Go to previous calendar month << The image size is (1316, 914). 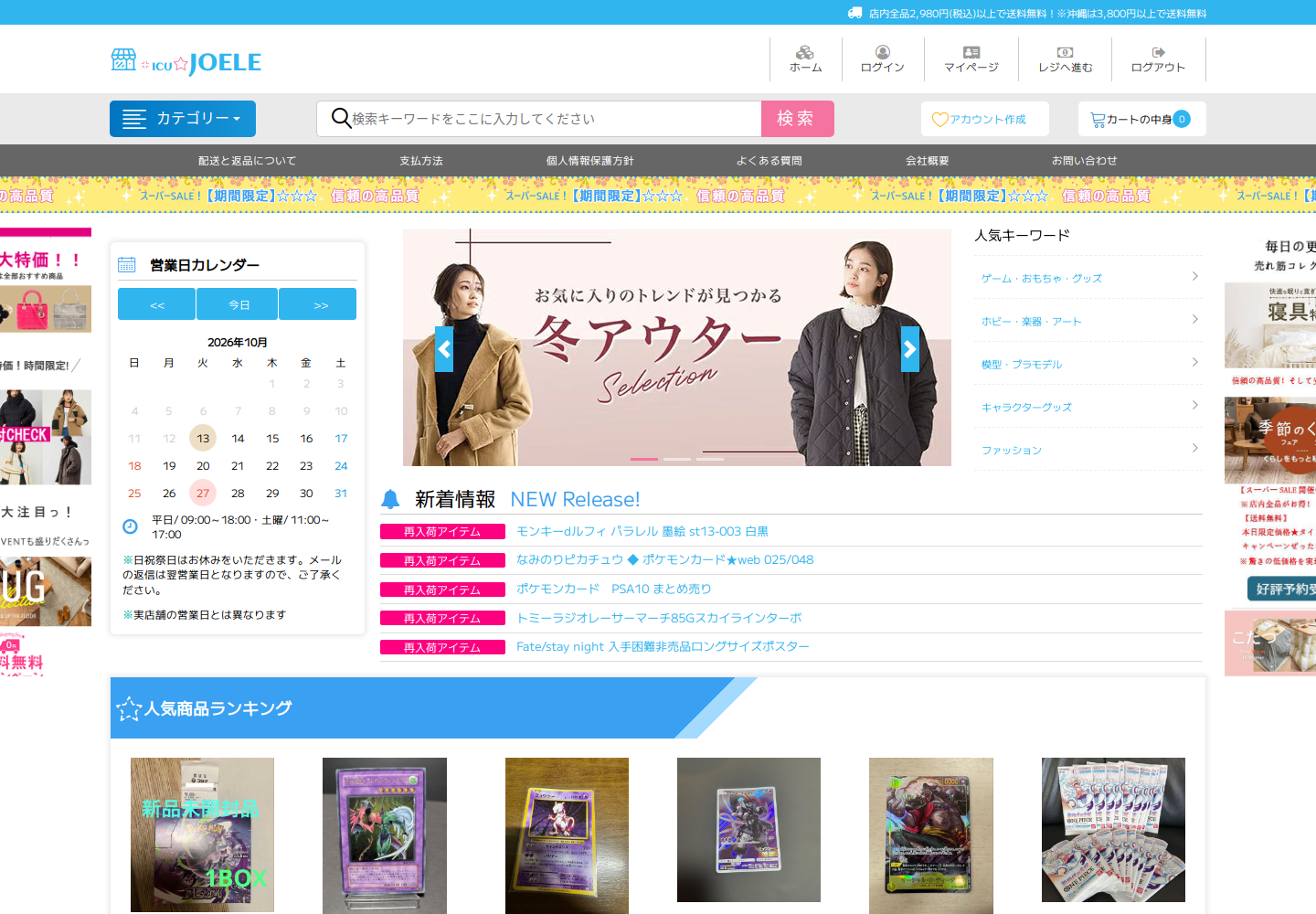[156, 304]
